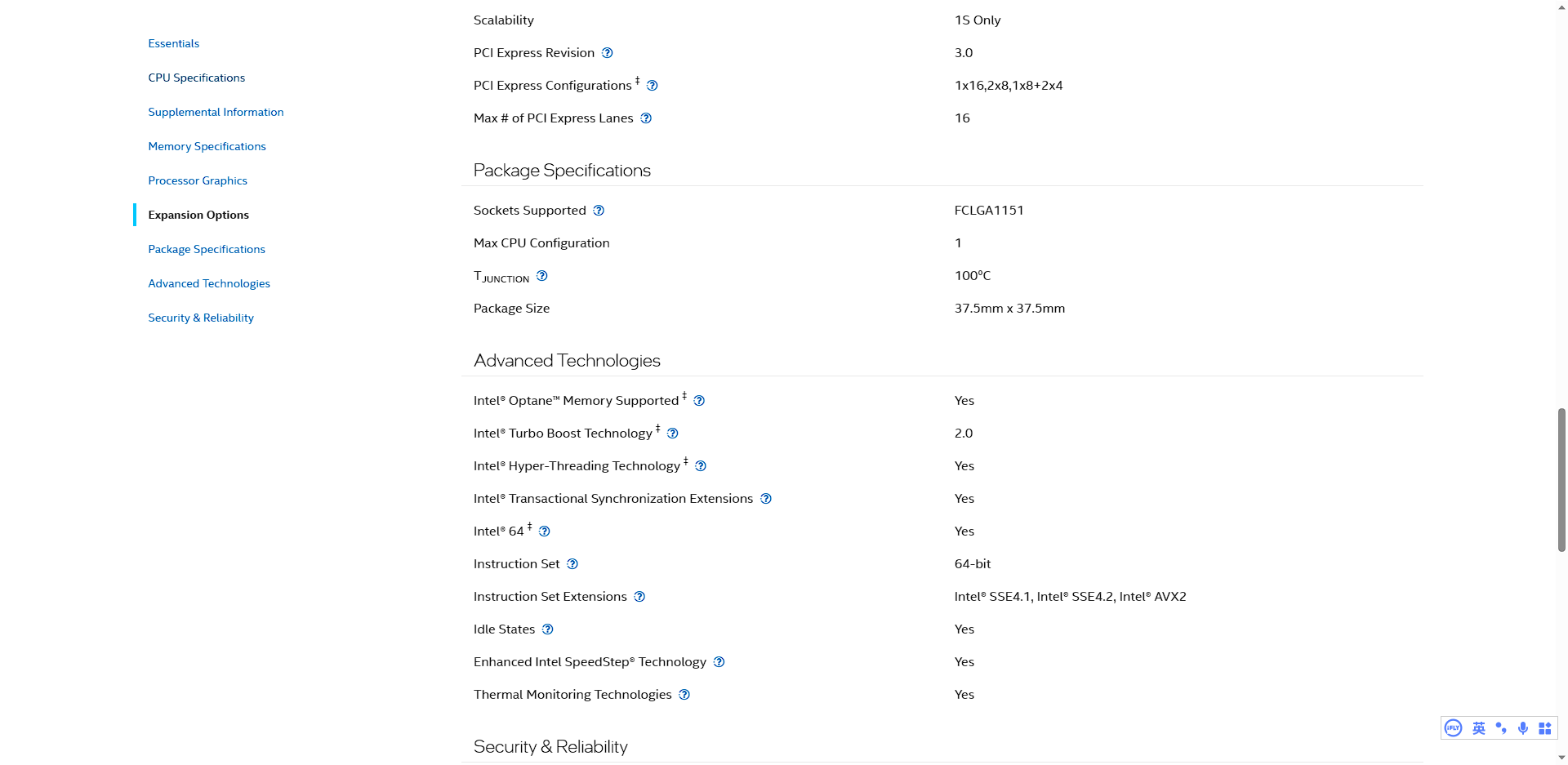Screen dimensions: 1568x765
Task: Select Advanced Technologies in side navigation
Action: 209,283
